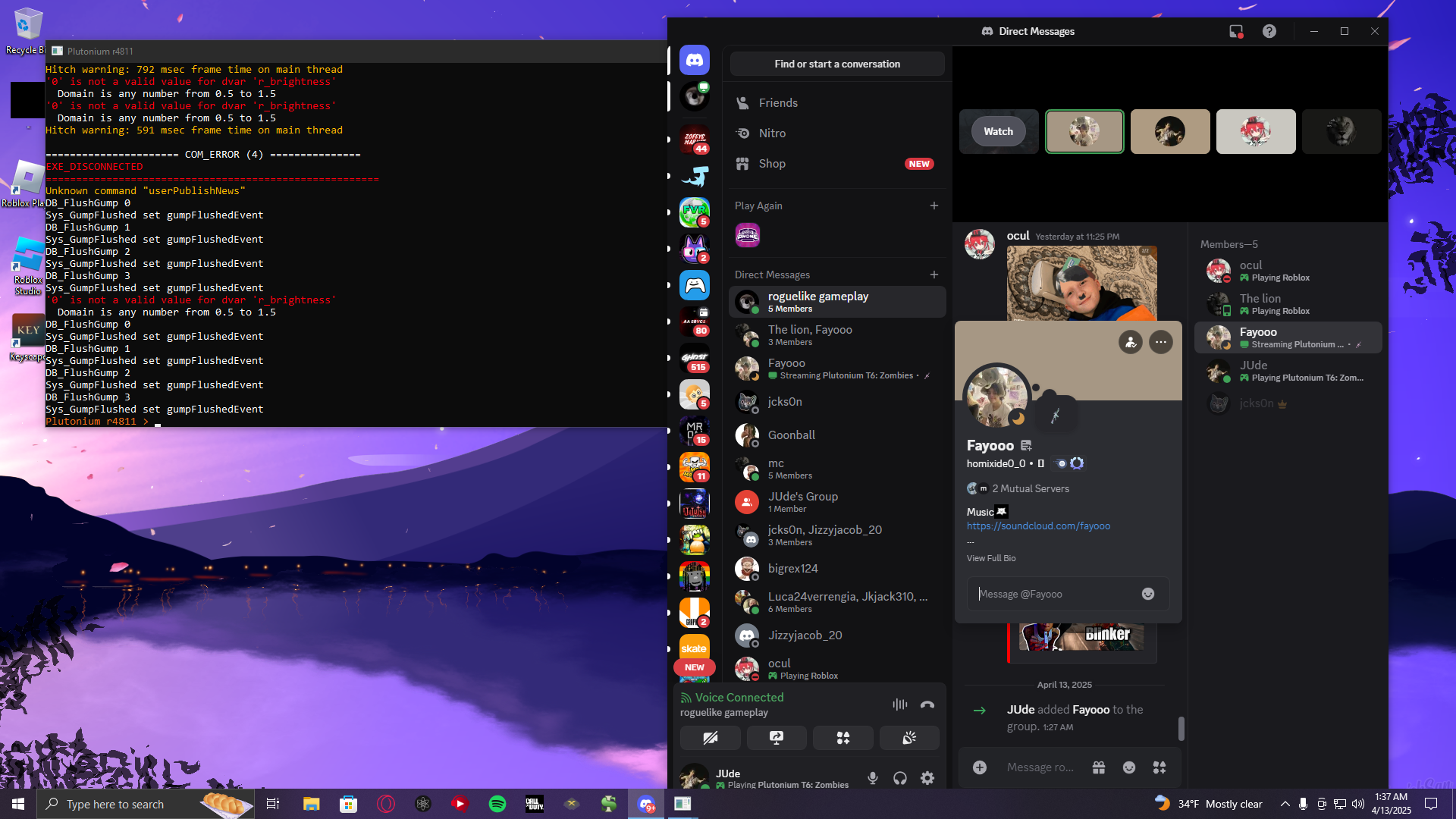Image resolution: width=1456 pixels, height=819 pixels.
Task: Share your screen in voice call
Action: 777,737
